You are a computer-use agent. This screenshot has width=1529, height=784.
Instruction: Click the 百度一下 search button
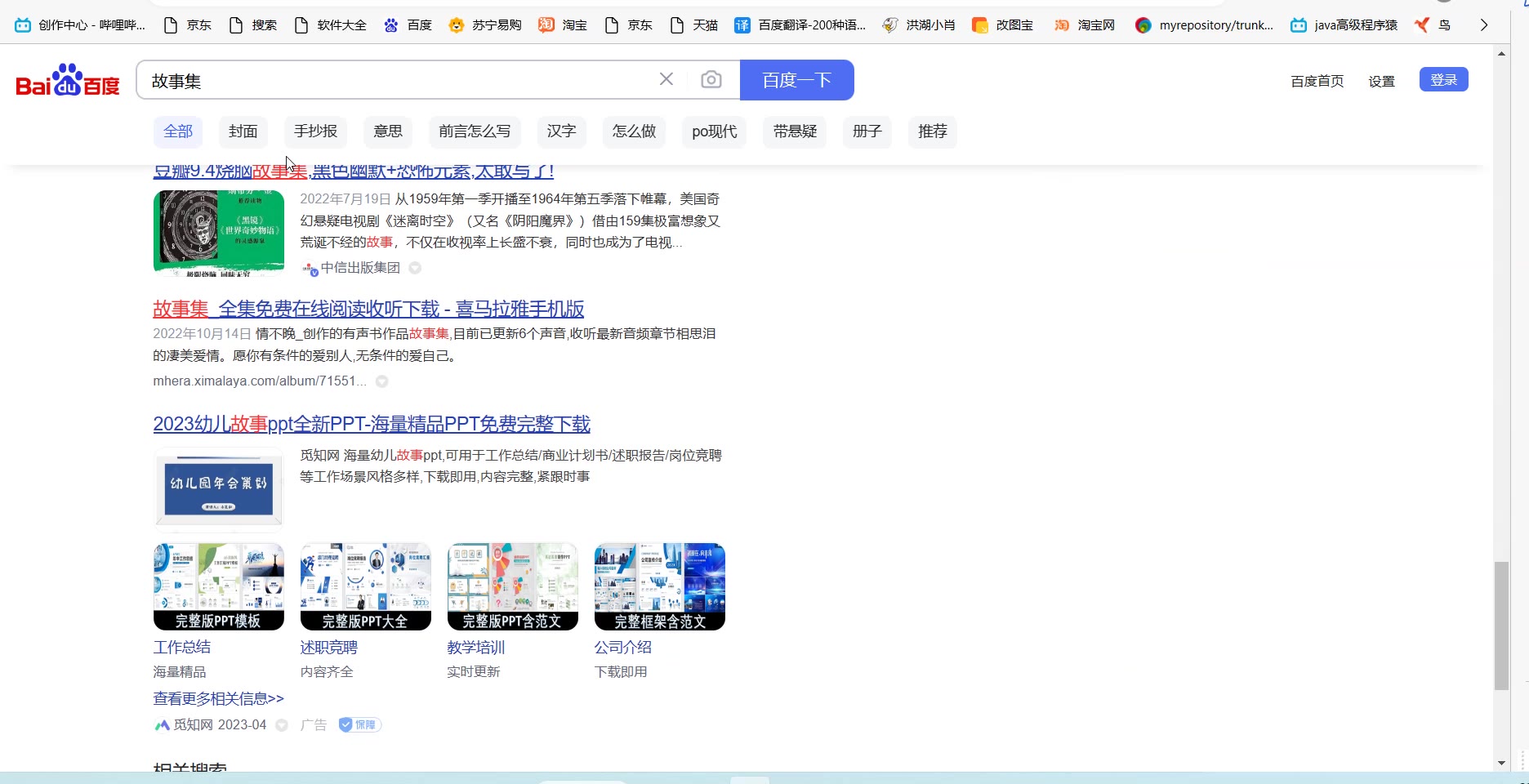pos(797,80)
